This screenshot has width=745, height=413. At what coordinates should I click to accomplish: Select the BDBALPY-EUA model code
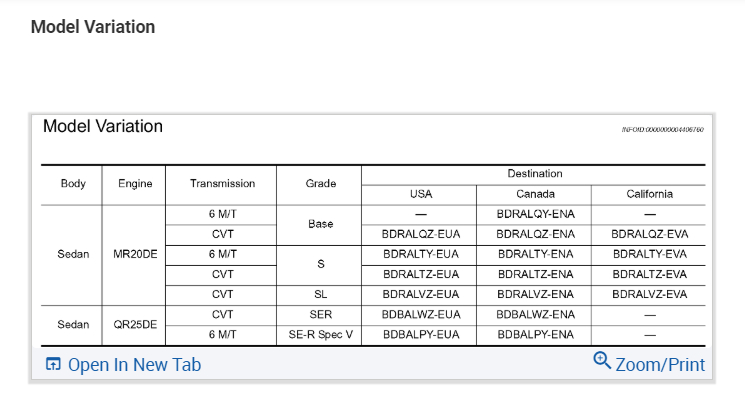(x=421, y=334)
